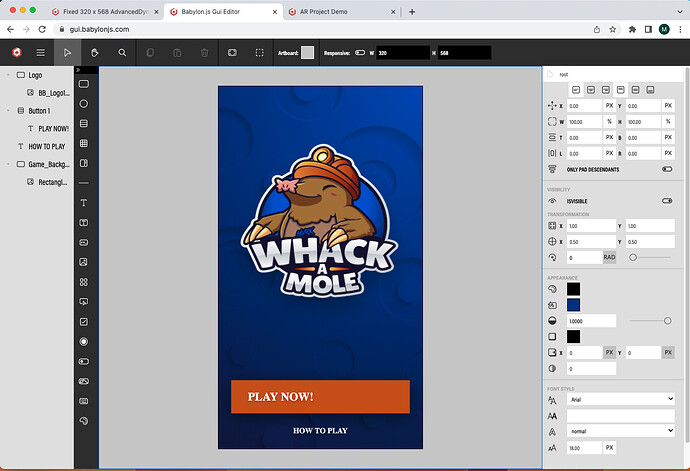Switch width unit percent button
Screen dimensions: 690x471
[x=609, y=121]
